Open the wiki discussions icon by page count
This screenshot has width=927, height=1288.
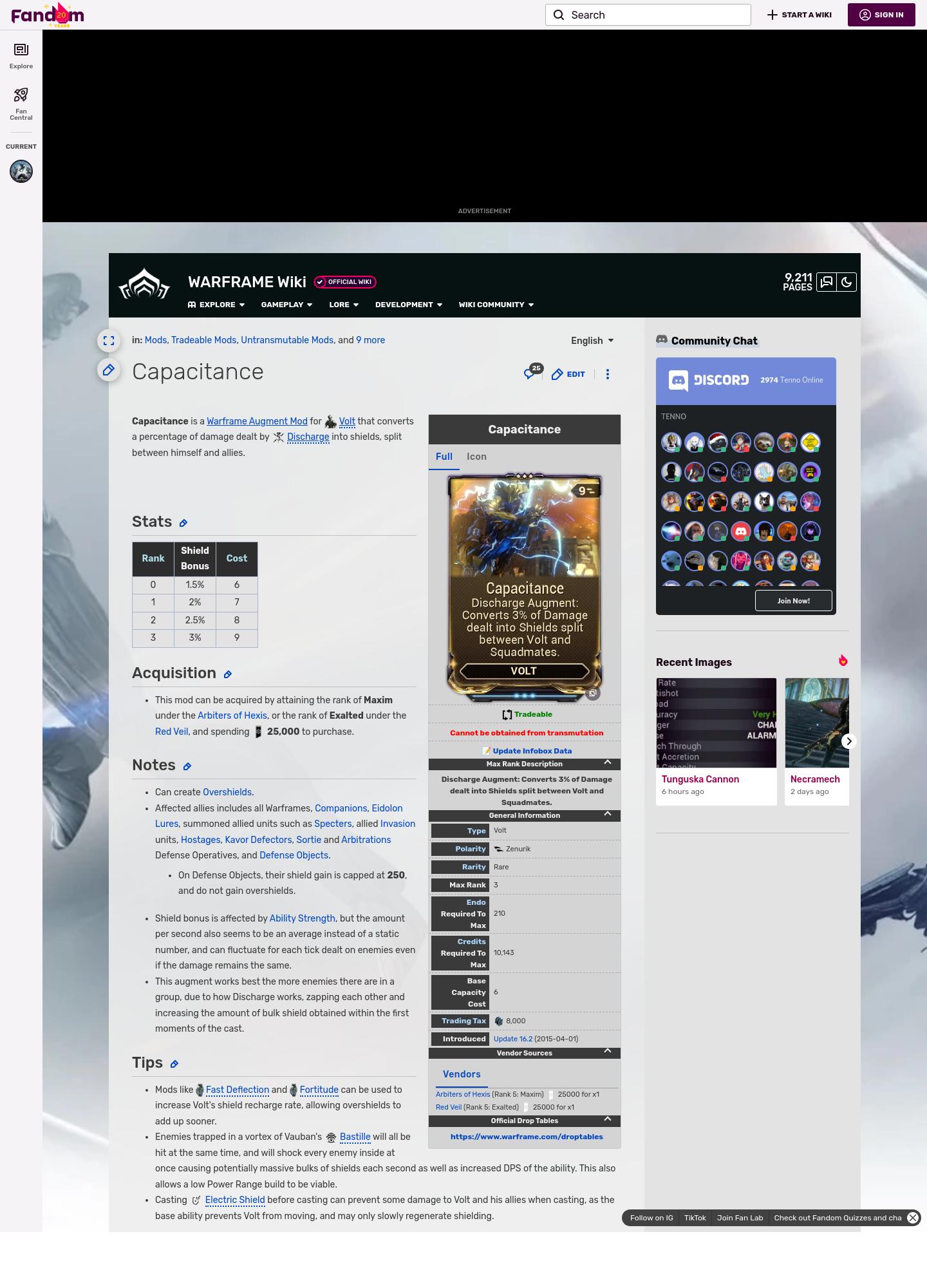click(827, 282)
